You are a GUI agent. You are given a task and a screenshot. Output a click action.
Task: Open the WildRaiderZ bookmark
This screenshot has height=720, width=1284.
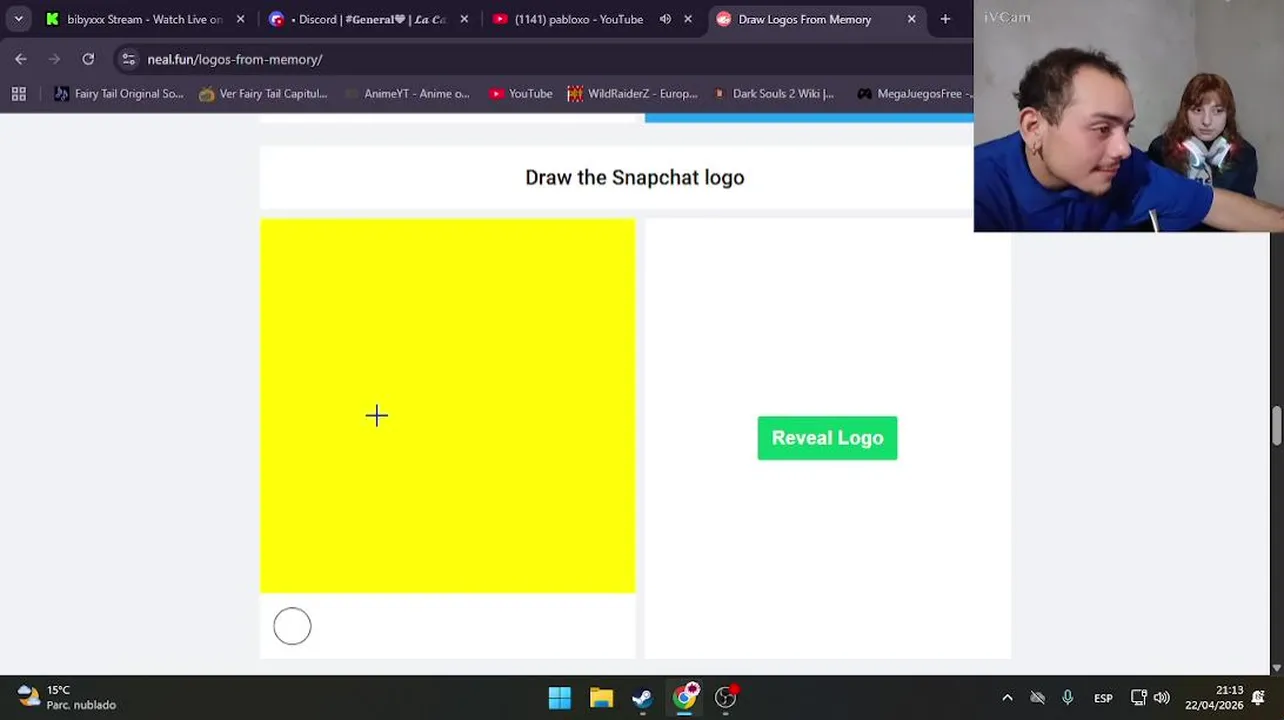coord(632,94)
